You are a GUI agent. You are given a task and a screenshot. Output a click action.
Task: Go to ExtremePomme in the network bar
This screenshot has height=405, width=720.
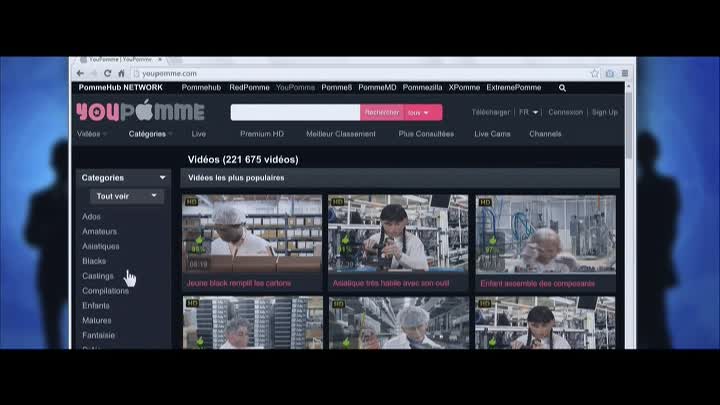(x=514, y=87)
